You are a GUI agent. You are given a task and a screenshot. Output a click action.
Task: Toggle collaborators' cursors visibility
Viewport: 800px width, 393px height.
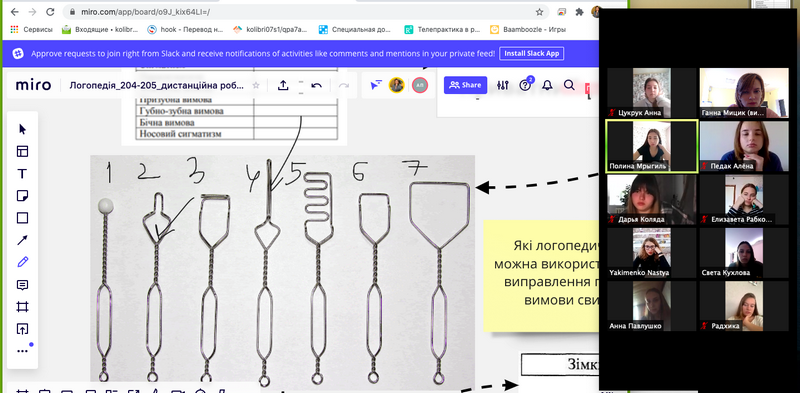pos(376,85)
